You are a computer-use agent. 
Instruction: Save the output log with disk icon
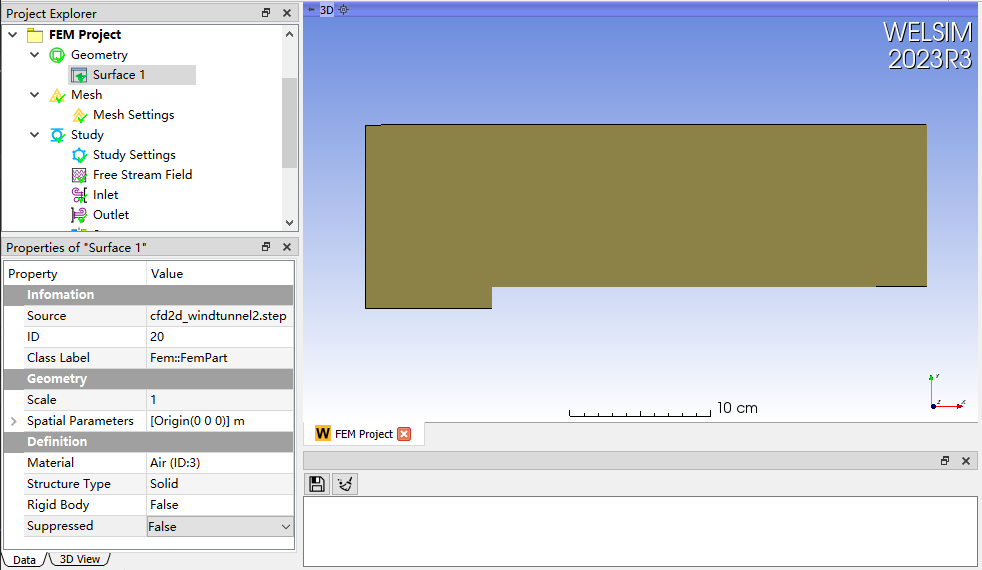(x=317, y=484)
